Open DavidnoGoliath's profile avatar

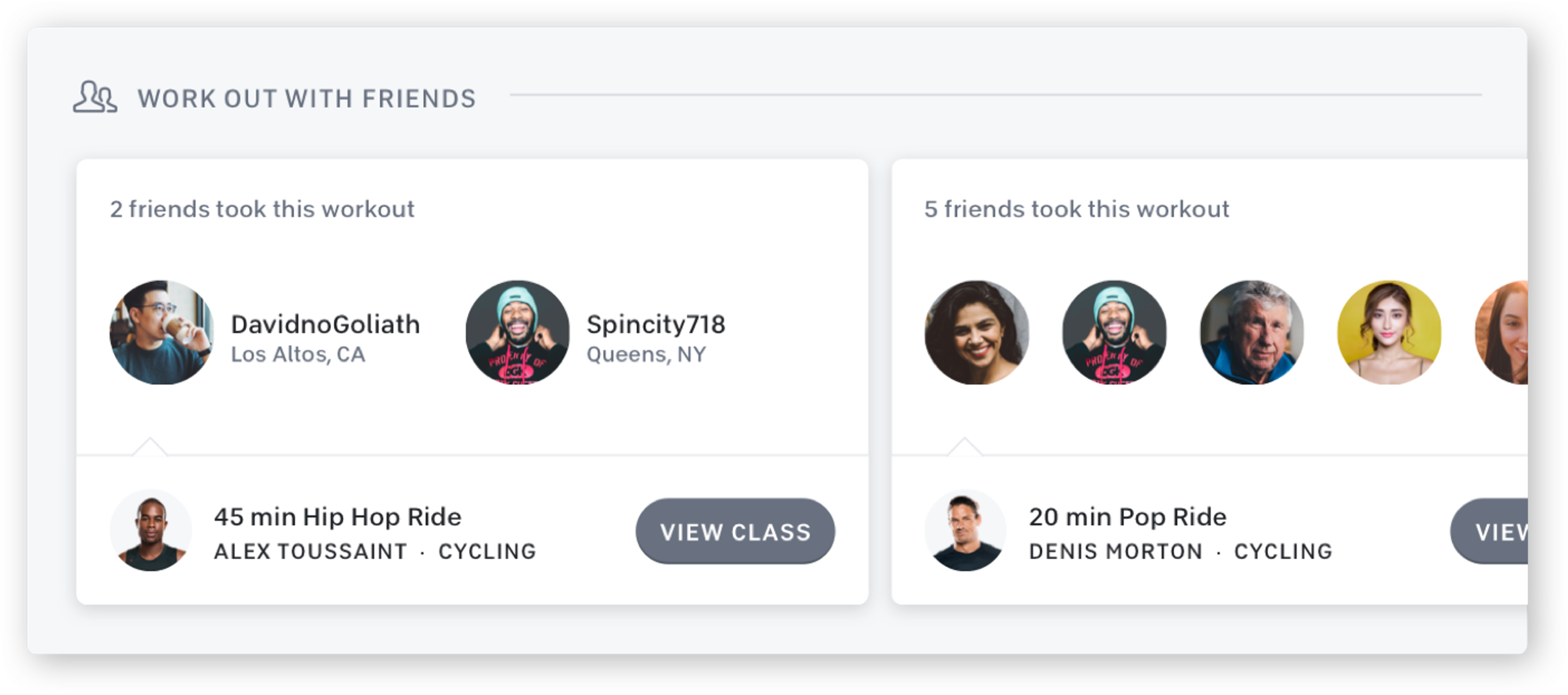pyautogui.click(x=161, y=333)
